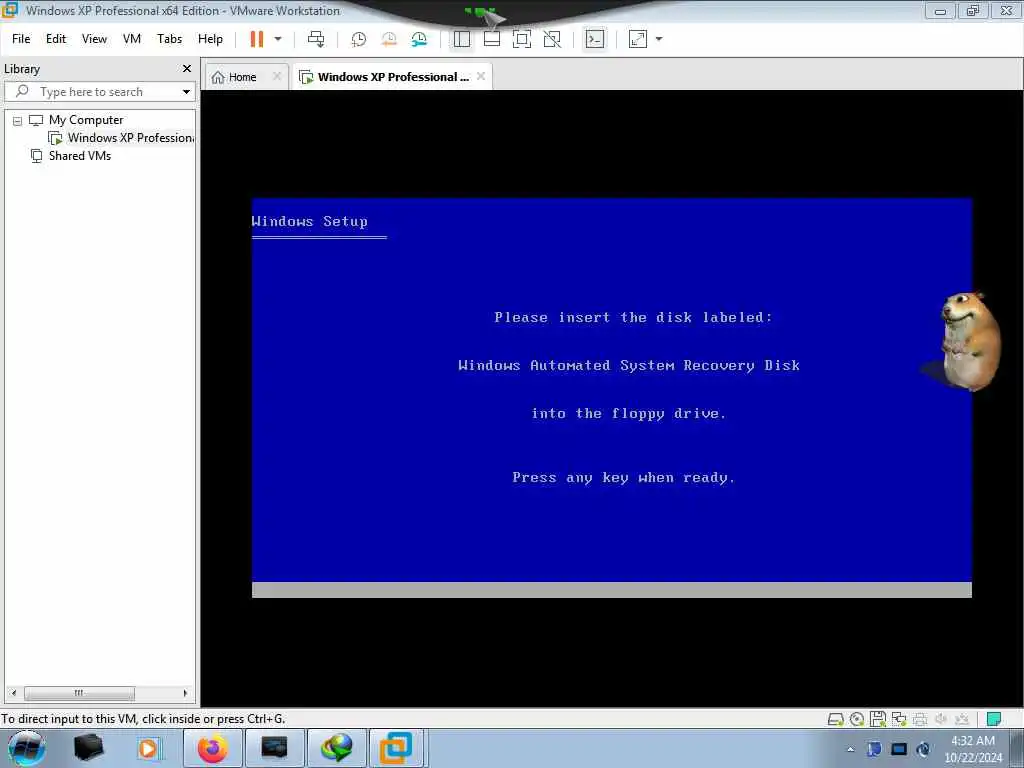
Task: Click the swirl icon beside the tray clock
Action: coord(923,749)
